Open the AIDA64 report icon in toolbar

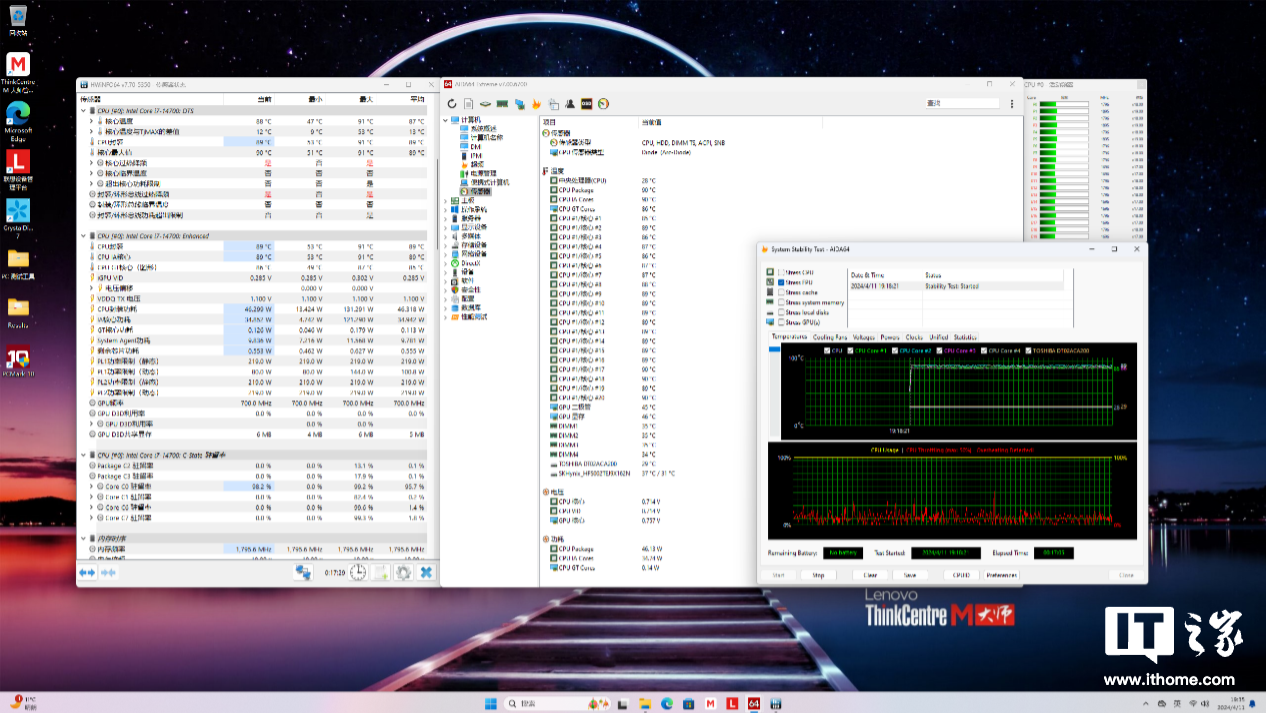click(468, 104)
